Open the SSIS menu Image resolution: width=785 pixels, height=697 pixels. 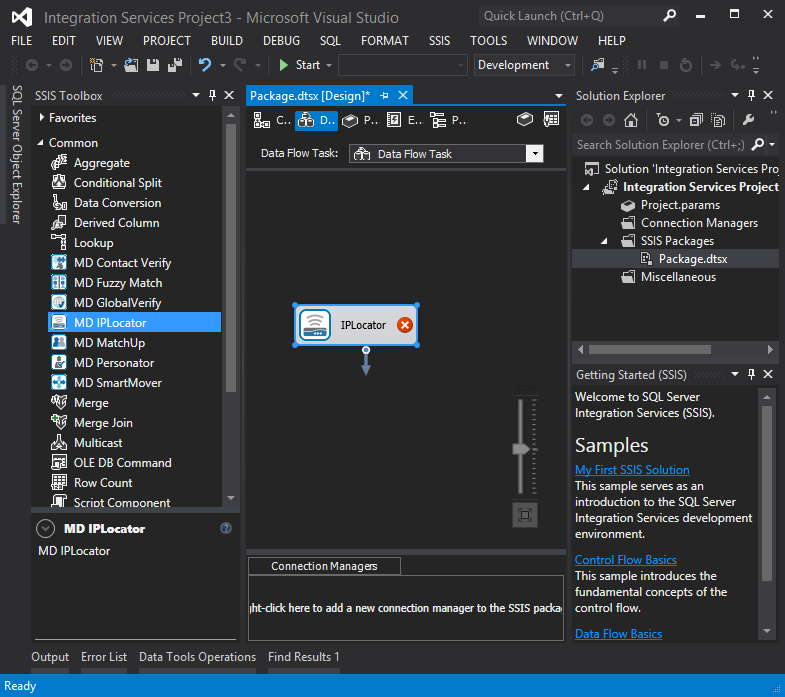439,41
